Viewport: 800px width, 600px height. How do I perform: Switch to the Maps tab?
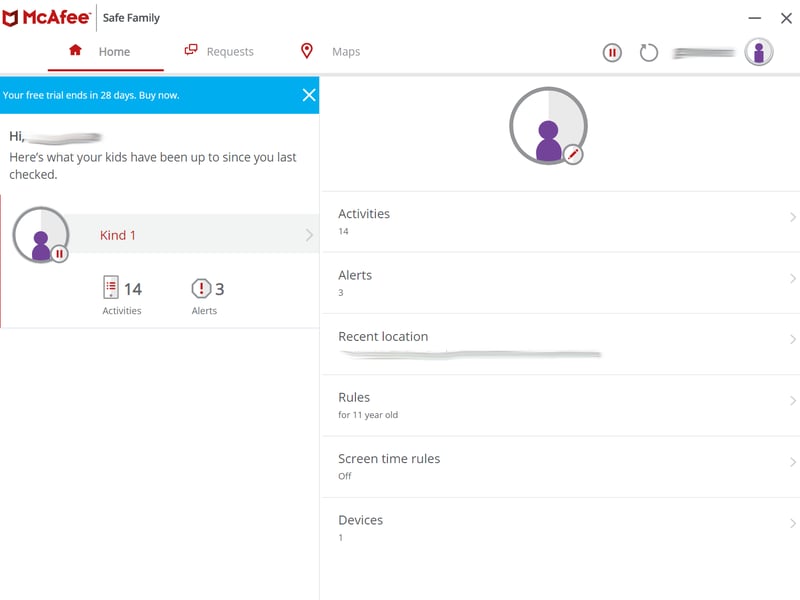pos(331,52)
